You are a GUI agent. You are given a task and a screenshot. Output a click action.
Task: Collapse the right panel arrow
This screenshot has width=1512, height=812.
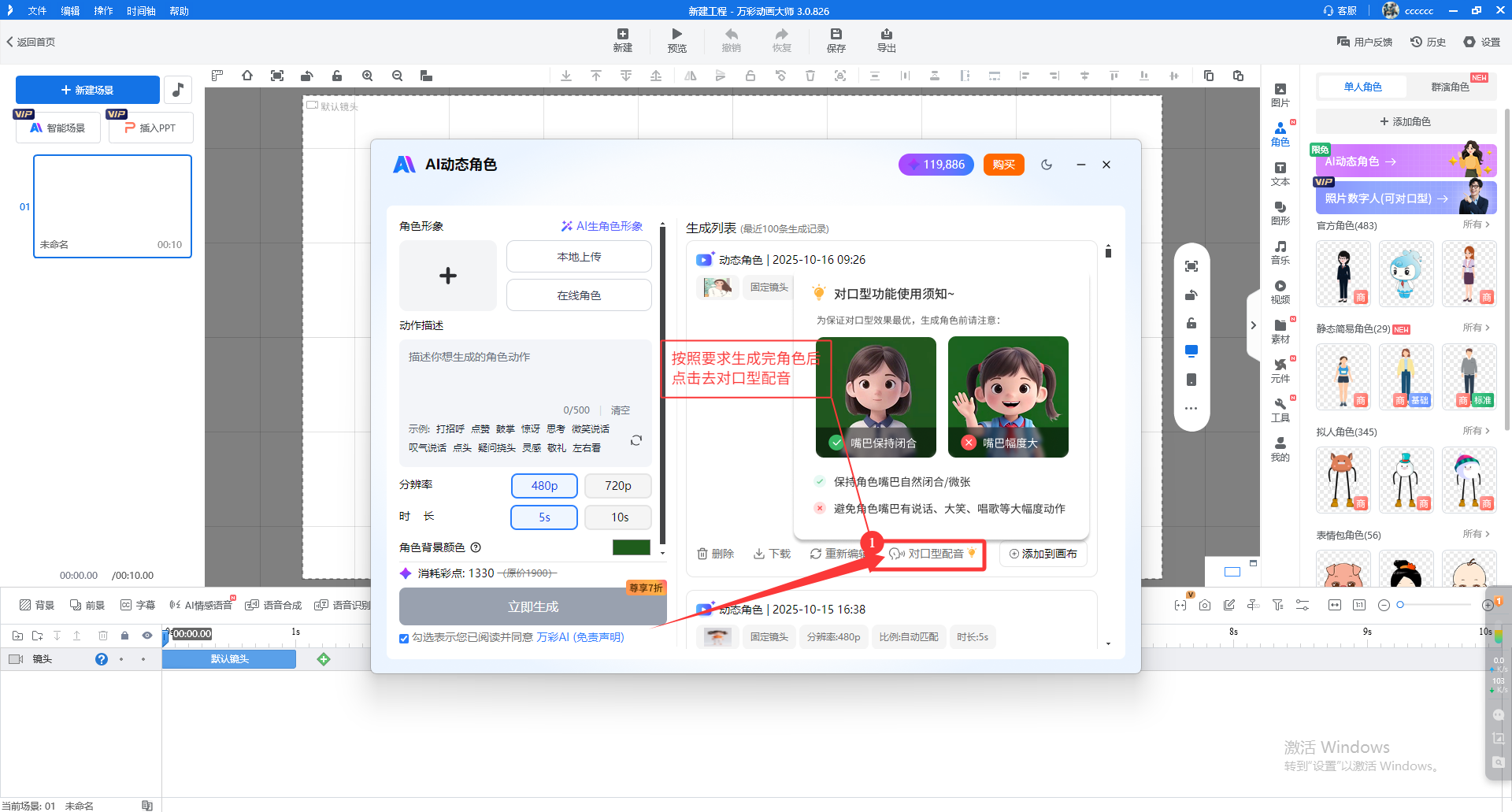1253,325
